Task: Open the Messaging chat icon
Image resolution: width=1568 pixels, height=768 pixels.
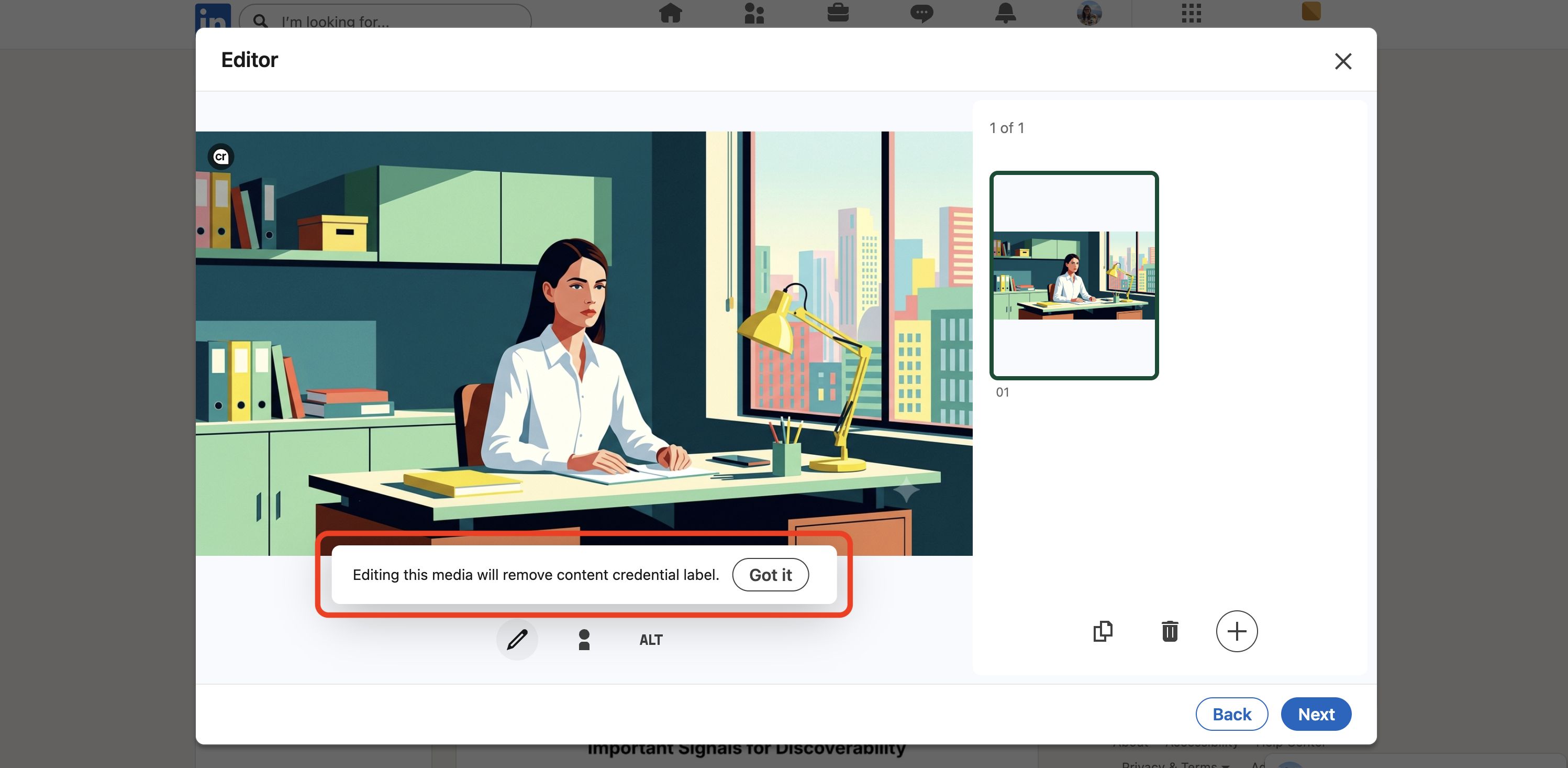Action: 921,13
